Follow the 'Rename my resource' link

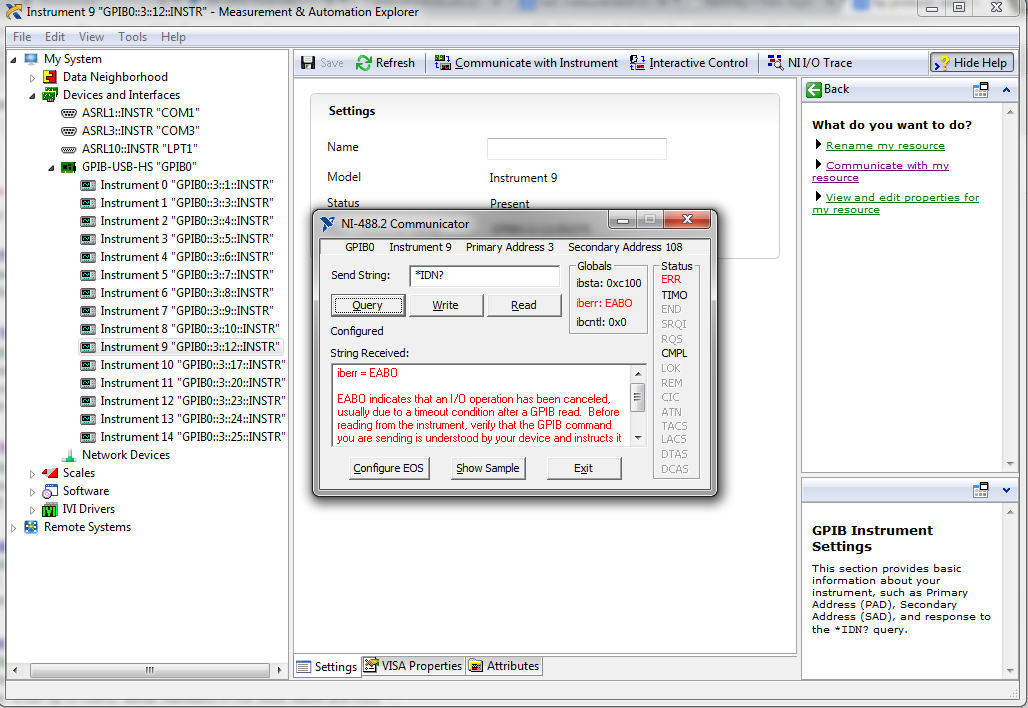click(x=885, y=146)
